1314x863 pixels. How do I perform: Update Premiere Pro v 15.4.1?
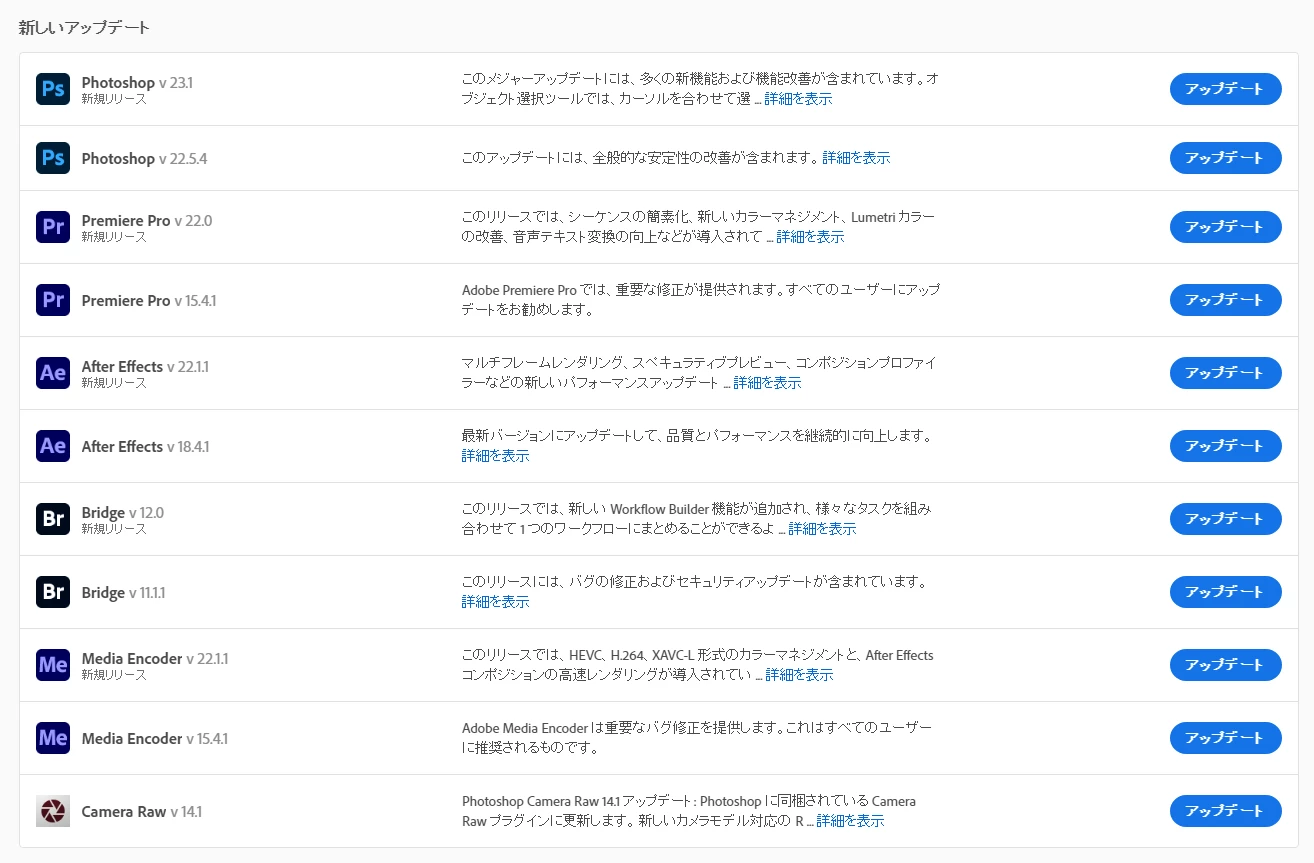pyautogui.click(x=1225, y=300)
